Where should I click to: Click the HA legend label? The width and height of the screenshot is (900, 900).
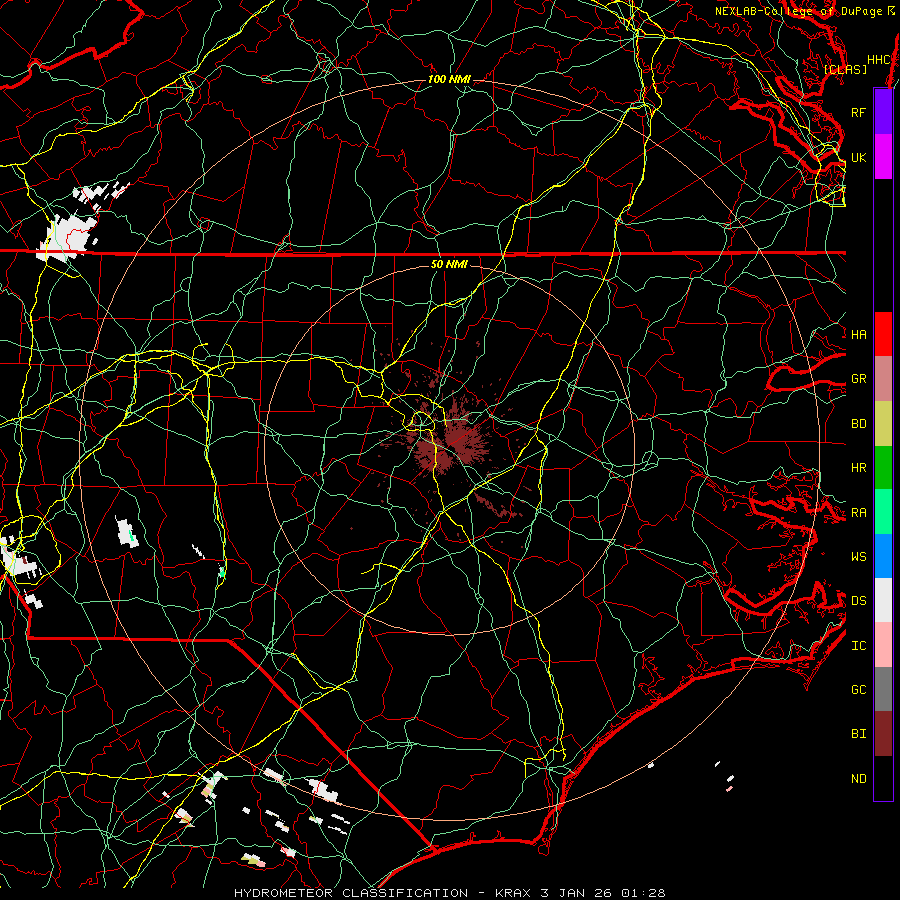[859, 334]
